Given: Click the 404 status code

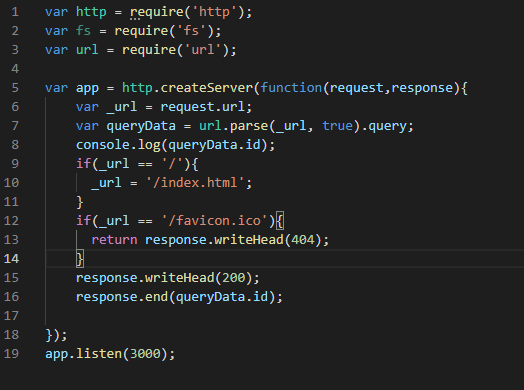Looking at the screenshot, I should pos(303,240).
